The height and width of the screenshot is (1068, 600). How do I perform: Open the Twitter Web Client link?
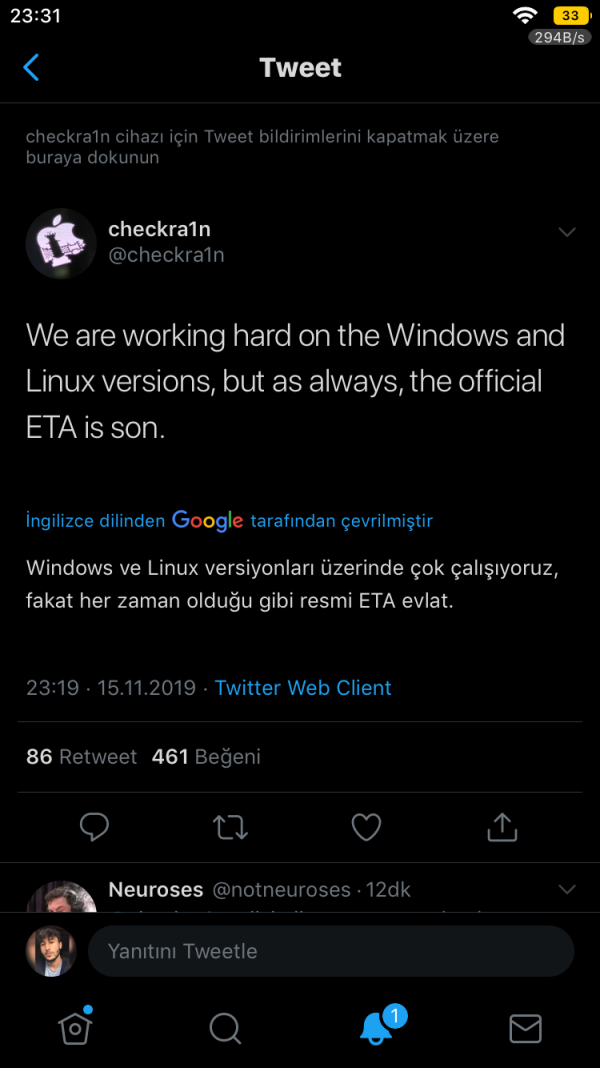coord(303,688)
